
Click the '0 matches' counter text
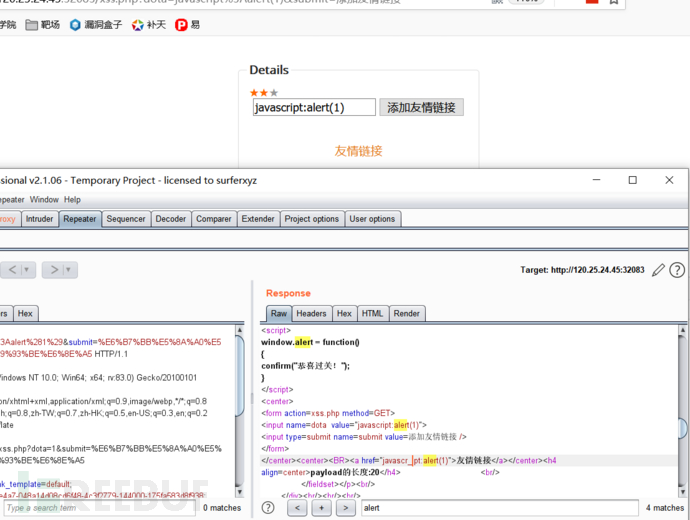click(x=222, y=508)
